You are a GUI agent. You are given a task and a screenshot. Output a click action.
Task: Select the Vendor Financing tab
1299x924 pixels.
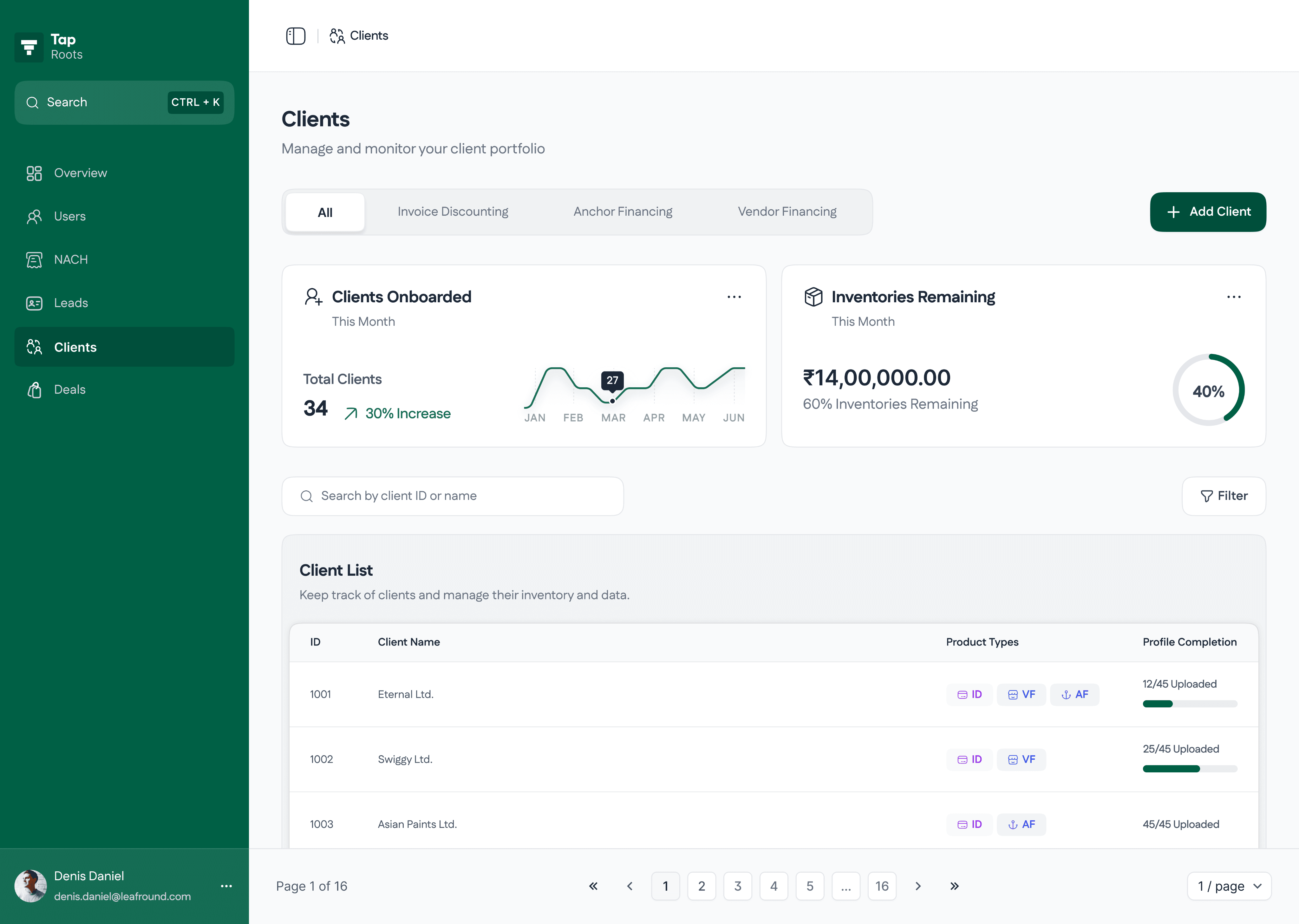787,212
